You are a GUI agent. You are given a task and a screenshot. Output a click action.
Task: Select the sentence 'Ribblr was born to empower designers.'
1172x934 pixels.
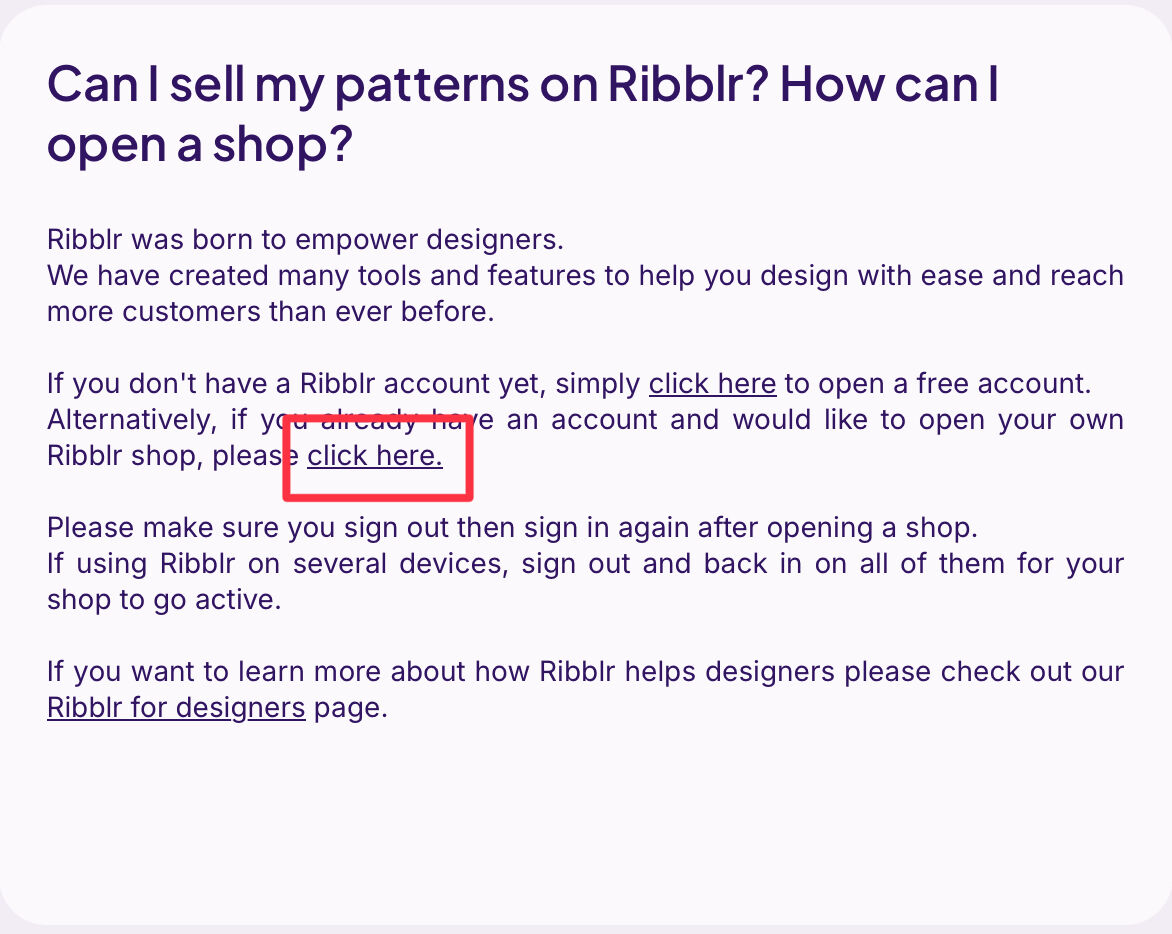(x=306, y=239)
